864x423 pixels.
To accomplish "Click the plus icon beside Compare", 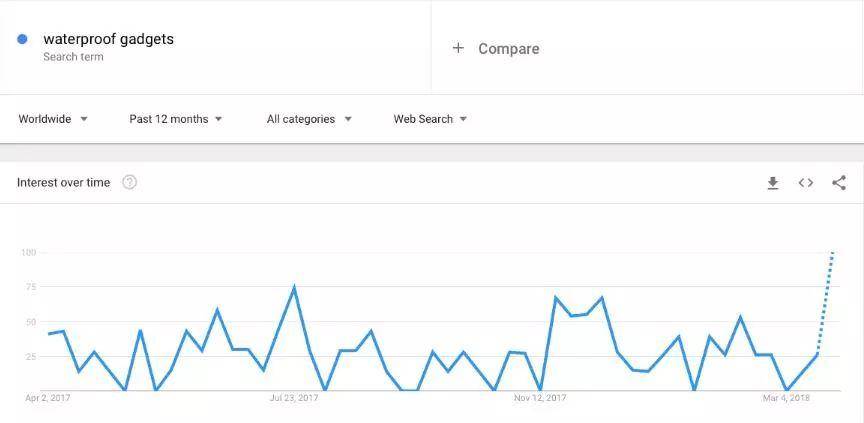I will pos(458,48).
